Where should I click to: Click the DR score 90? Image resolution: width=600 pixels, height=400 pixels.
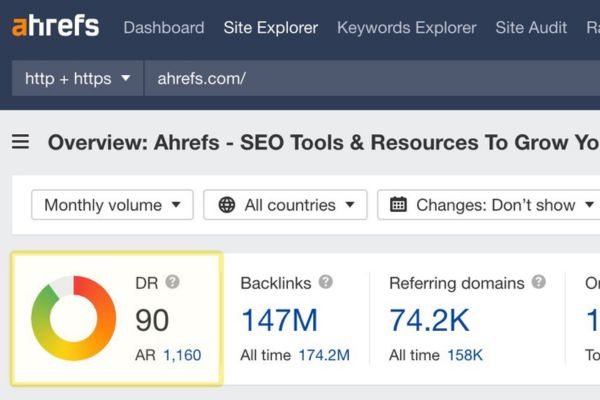[x=152, y=320]
